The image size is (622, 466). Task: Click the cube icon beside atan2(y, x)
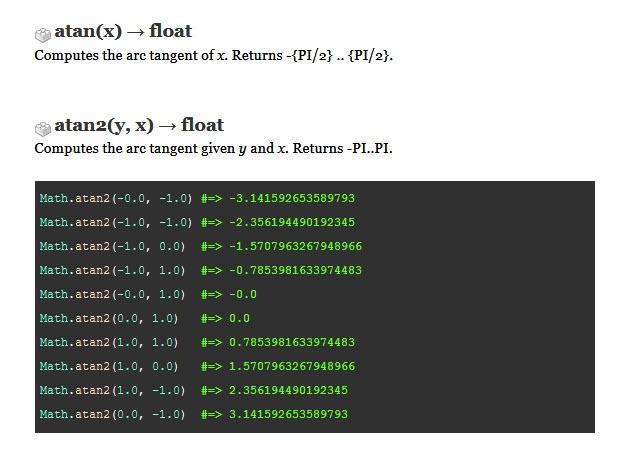[x=42, y=127]
